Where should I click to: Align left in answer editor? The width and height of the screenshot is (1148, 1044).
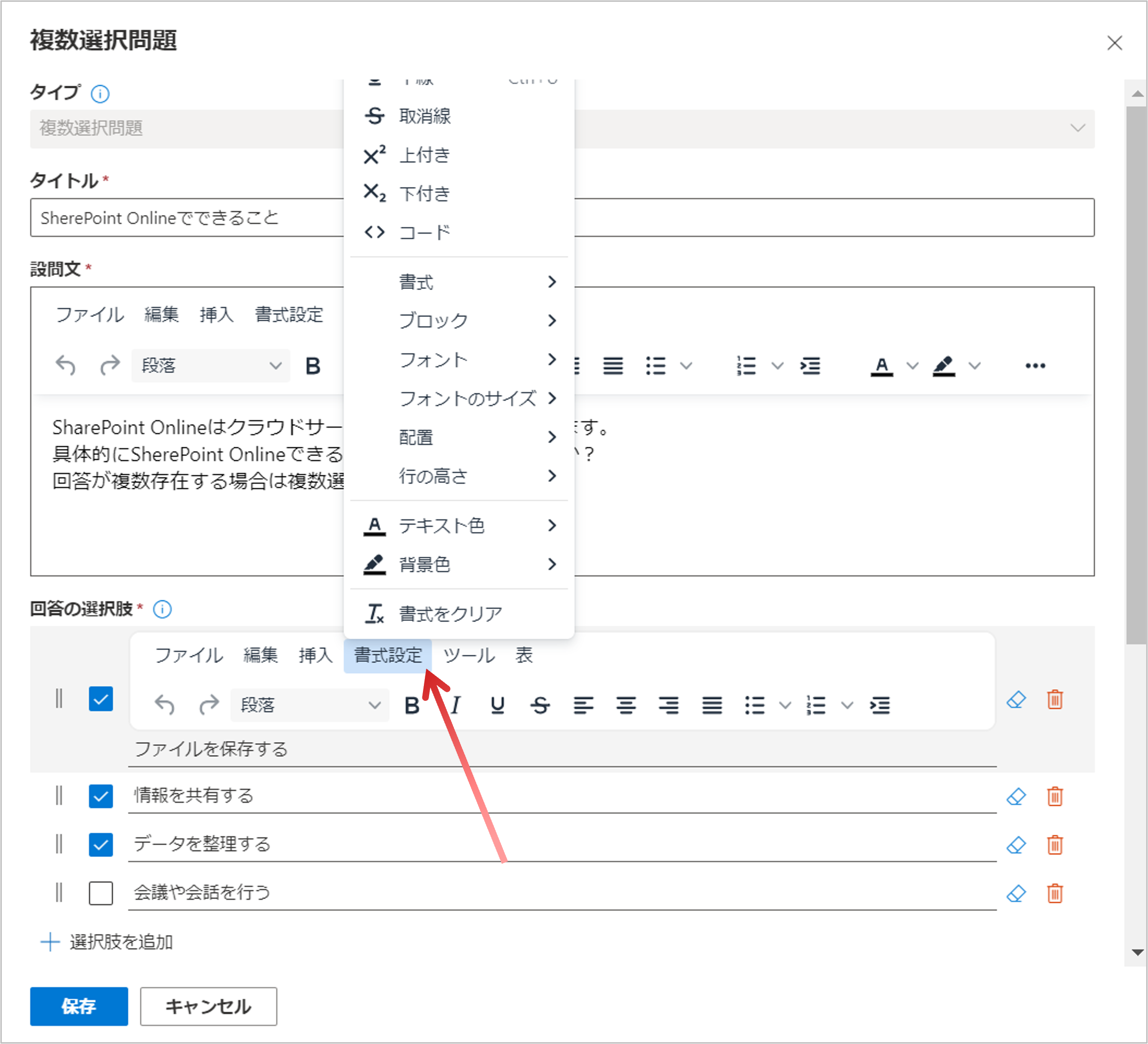(x=583, y=706)
